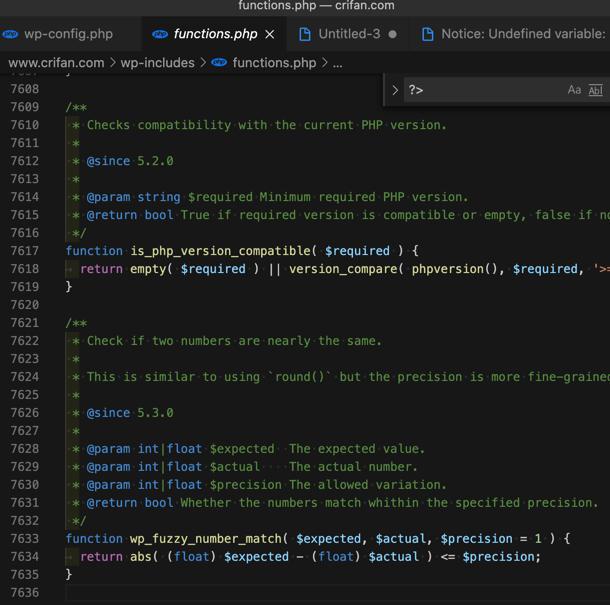Click function name is_php_version_compatible

click(x=220, y=251)
